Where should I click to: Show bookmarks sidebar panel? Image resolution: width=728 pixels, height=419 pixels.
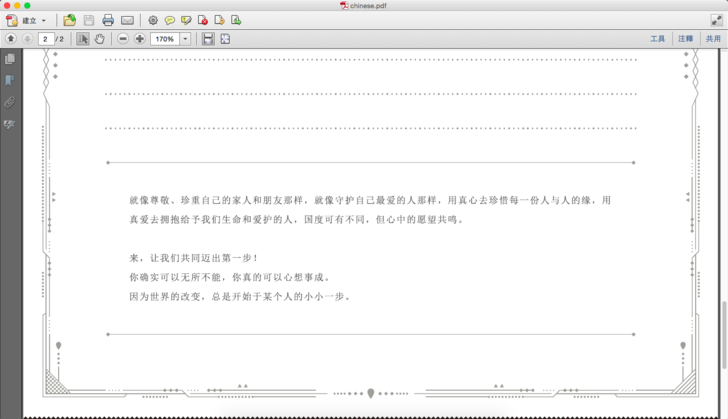(9, 80)
